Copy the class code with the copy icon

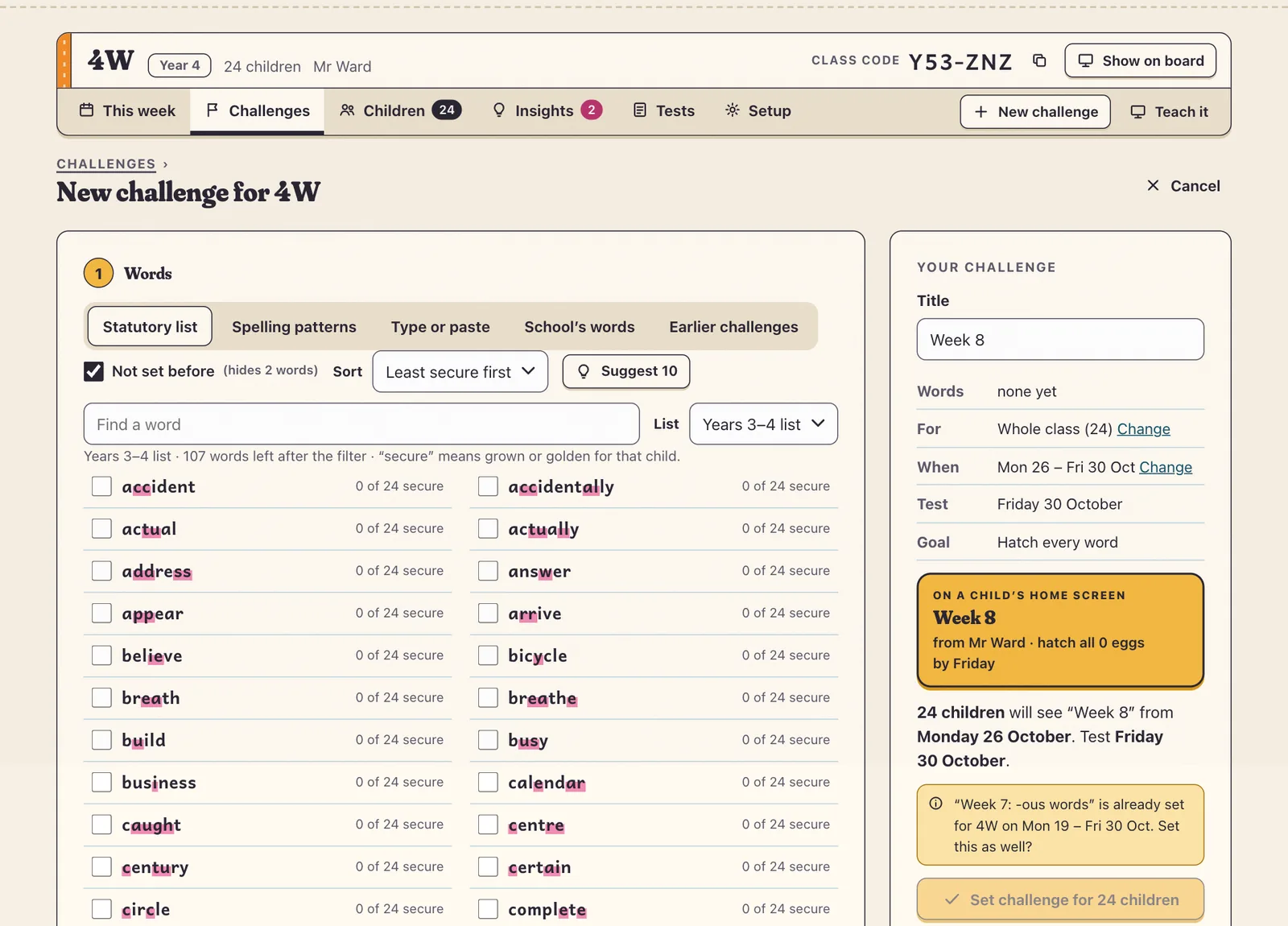1039,61
